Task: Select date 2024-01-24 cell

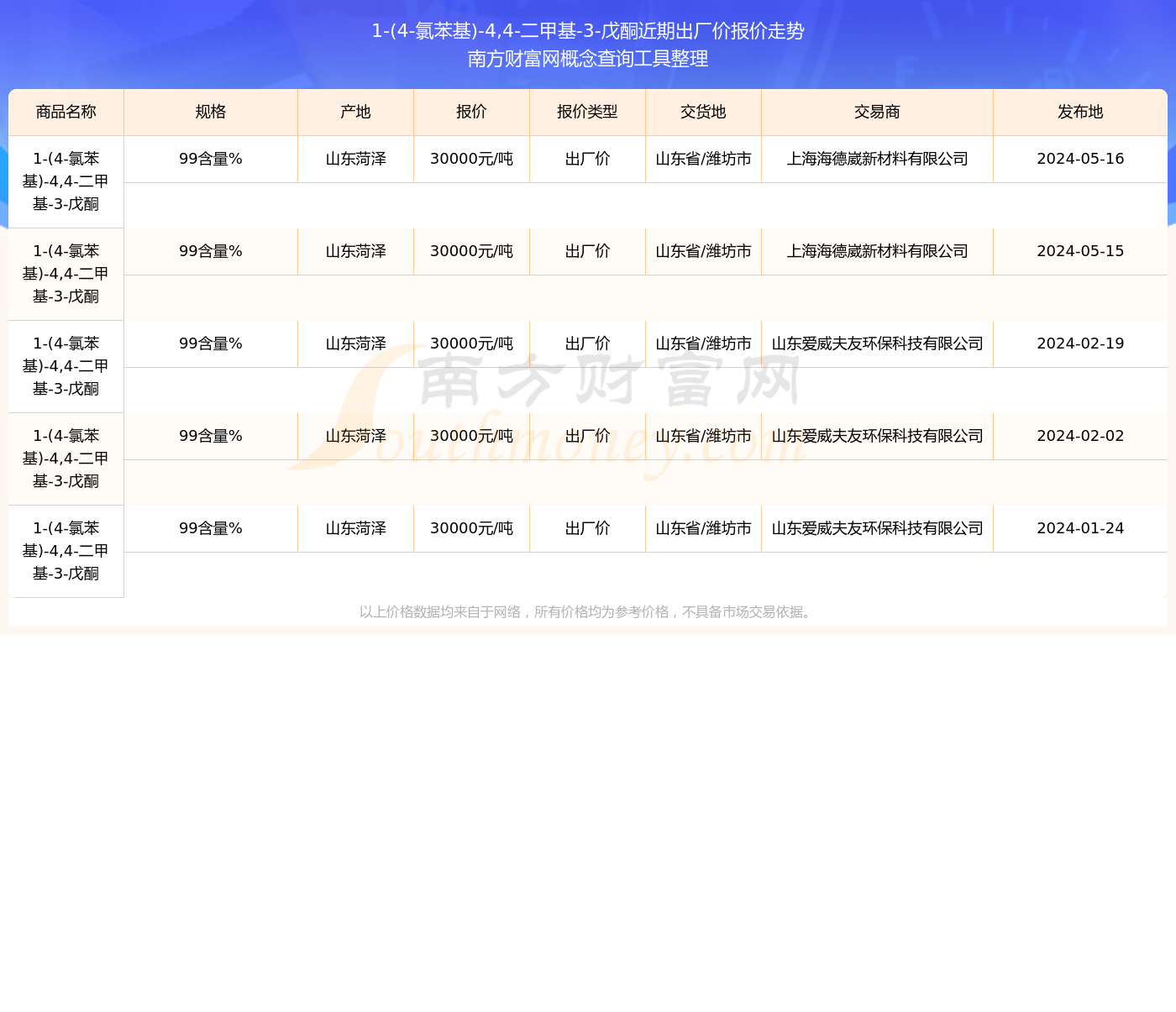Action: coord(1080,528)
